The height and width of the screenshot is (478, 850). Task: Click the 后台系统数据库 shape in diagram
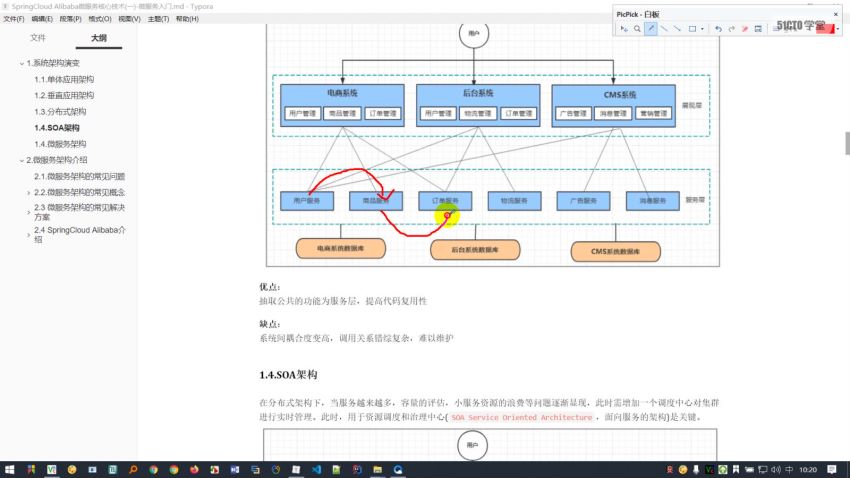click(475, 250)
